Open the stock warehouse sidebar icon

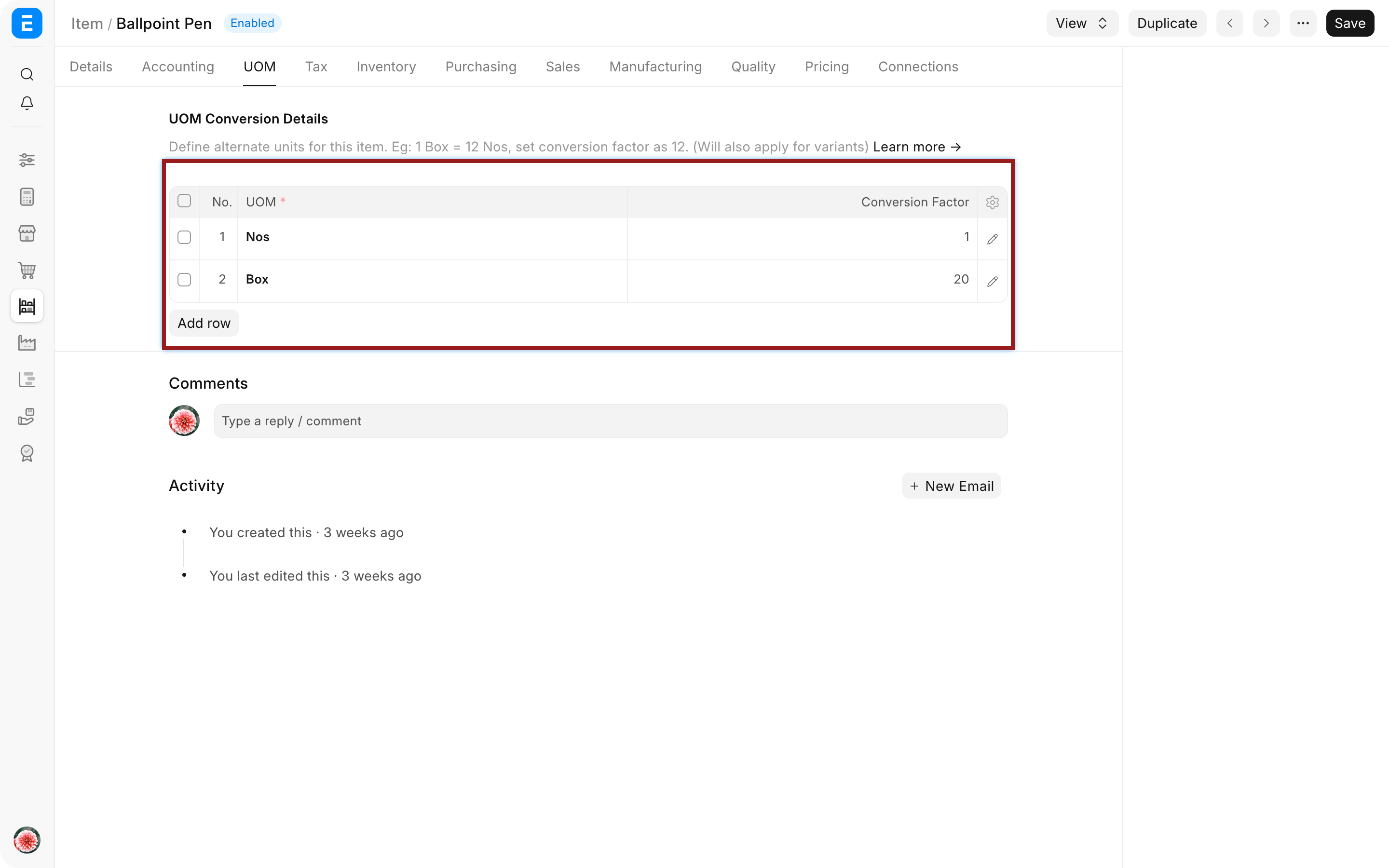(27, 306)
